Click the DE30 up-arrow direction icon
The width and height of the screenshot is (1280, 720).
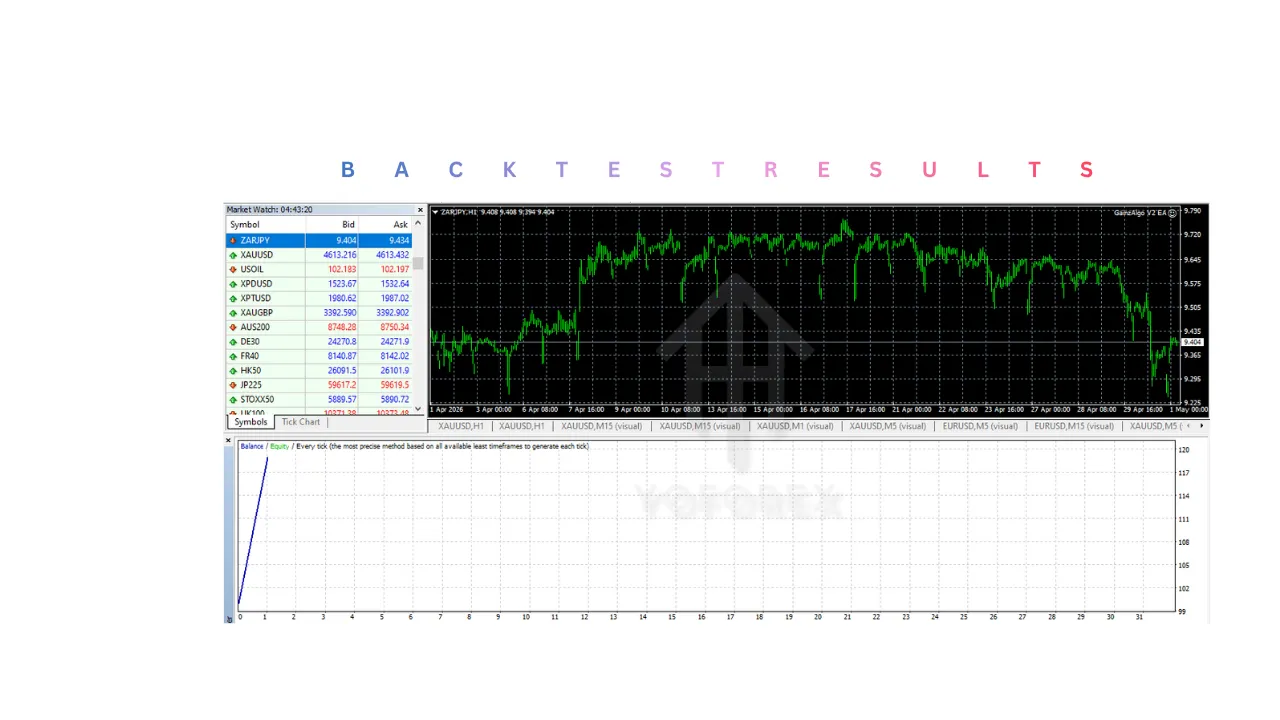(233, 342)
